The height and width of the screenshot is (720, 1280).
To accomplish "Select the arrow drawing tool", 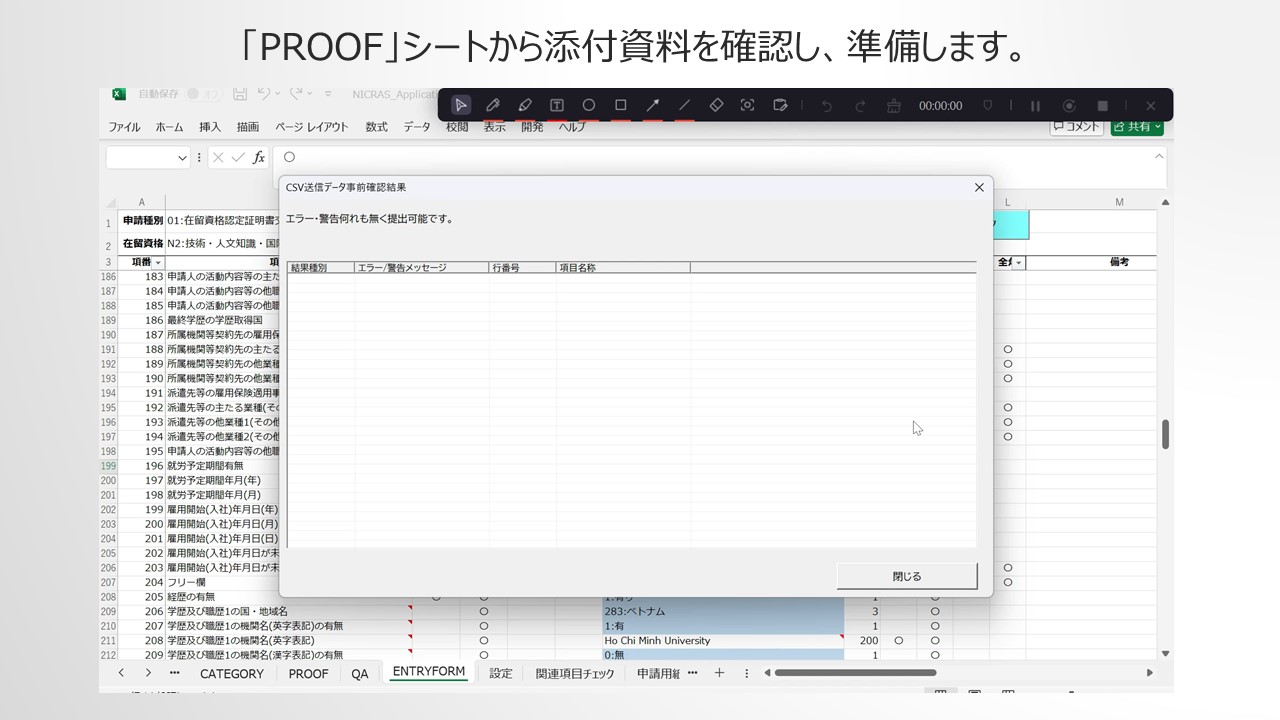I will [x=653, y=105].
